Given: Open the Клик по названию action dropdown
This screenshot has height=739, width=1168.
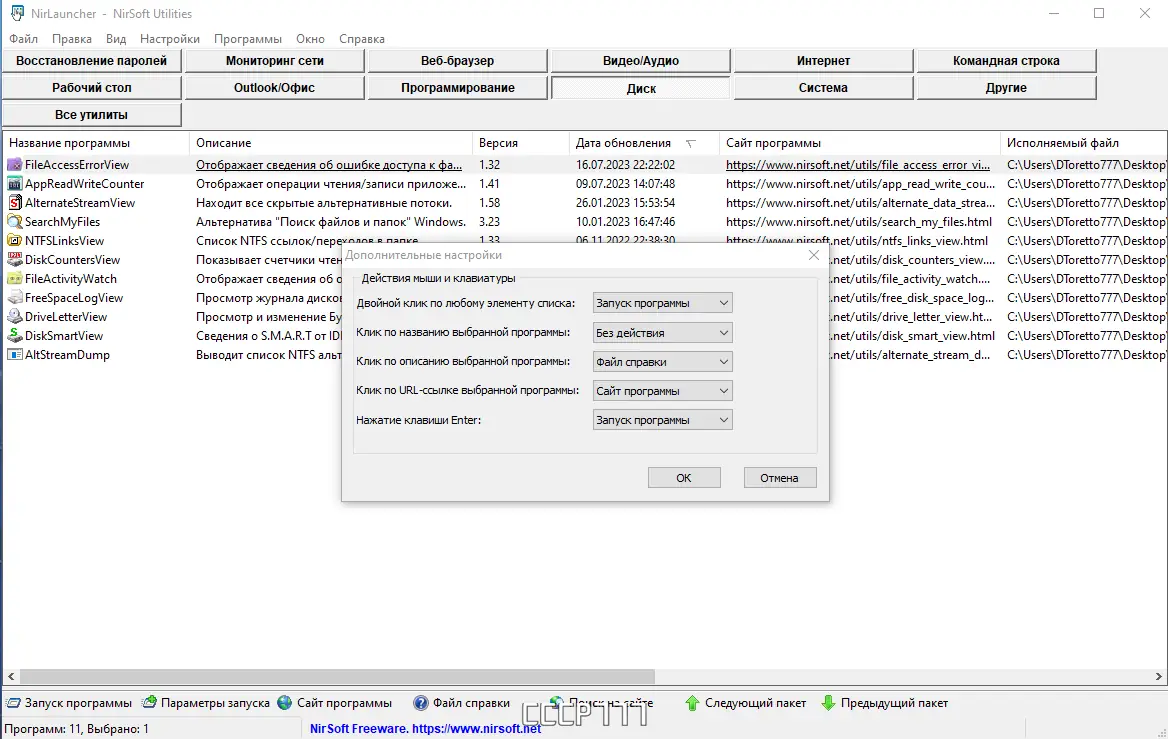Looking at the screenshot, I should pyautogui.click(x=663, y=333).
